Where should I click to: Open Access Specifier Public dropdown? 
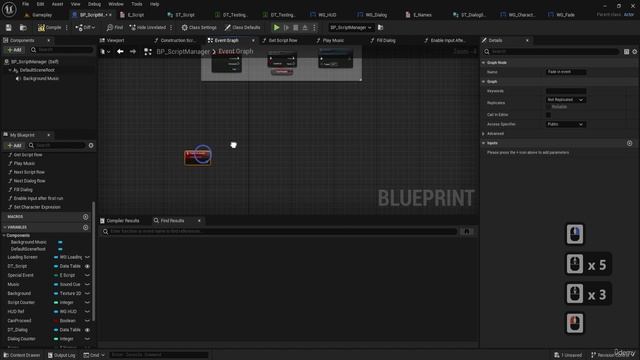[x=566, y=124]
